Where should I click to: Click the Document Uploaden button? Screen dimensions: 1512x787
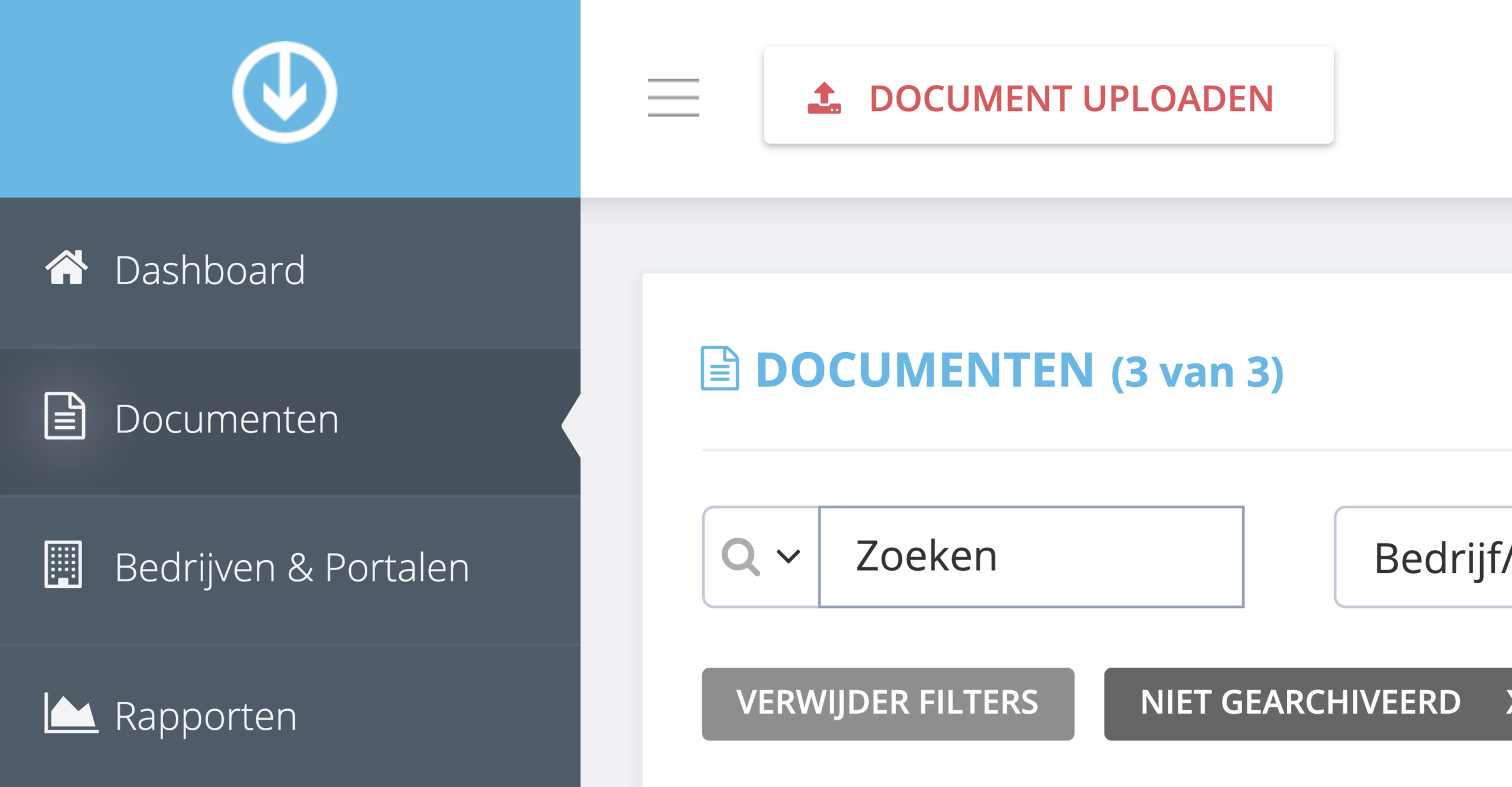click(x=1048, y=95)
